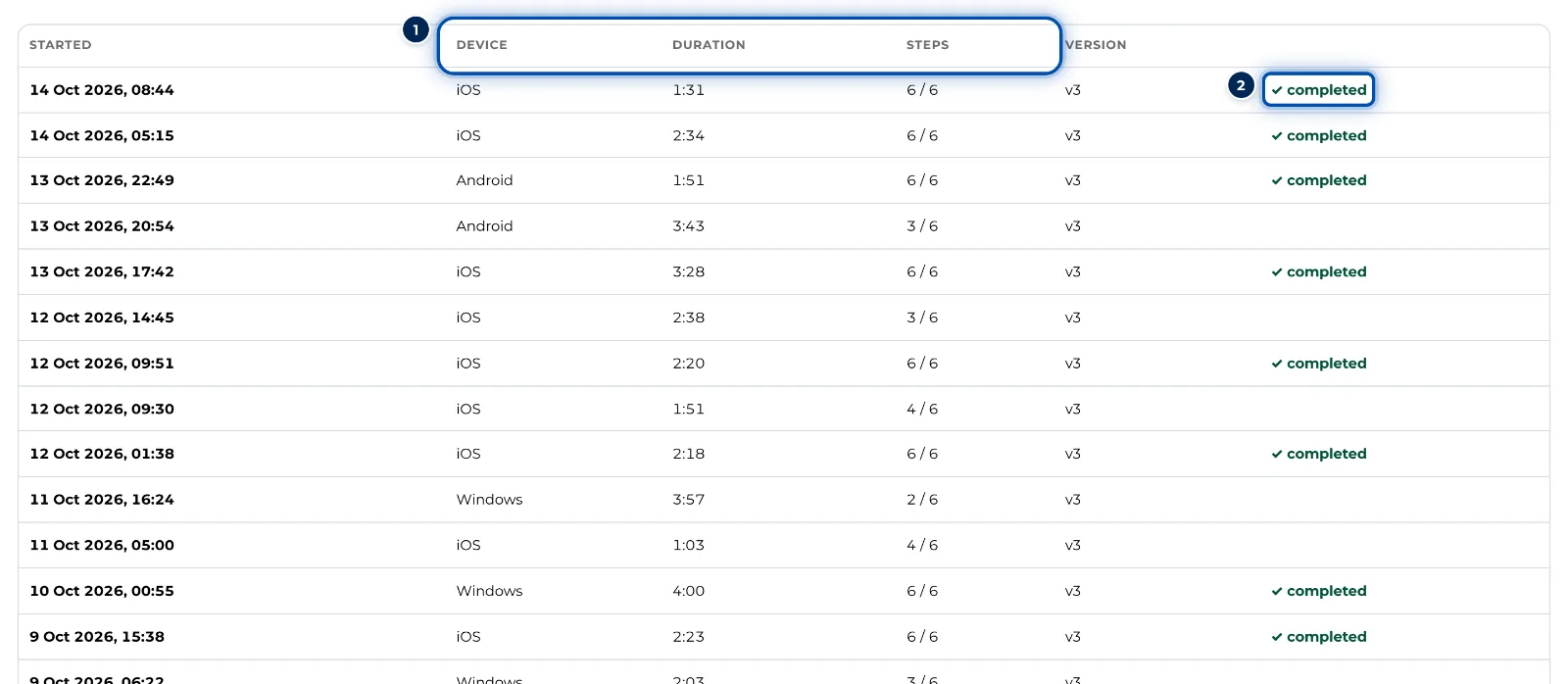The width and height of the screenshot is (1568, 684).
Task: Click the duration 3:28 cell
Action: (688, 271)
